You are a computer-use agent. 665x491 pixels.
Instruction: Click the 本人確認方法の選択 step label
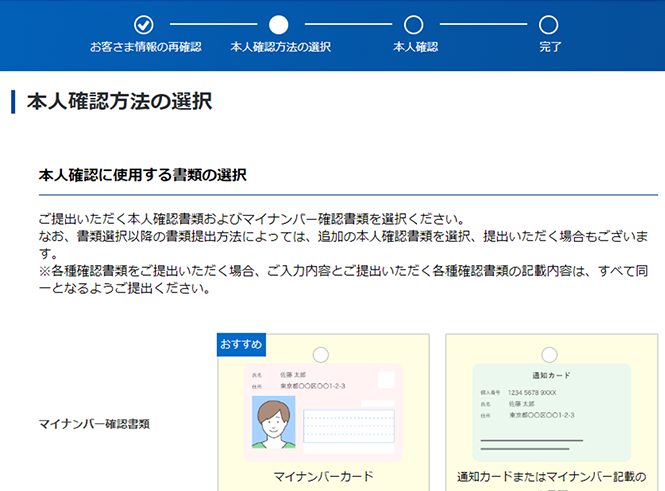click(x=281, y=47)
